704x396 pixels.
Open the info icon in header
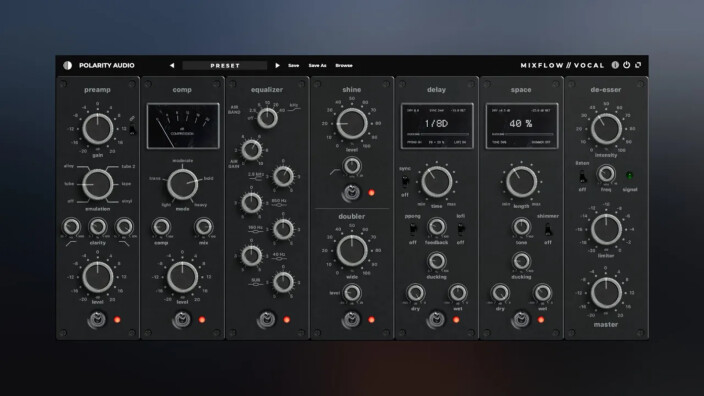coord(615,65)
